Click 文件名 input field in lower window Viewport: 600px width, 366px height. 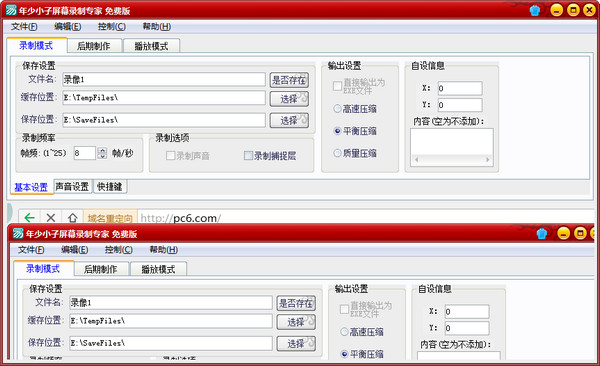click(171, 302)
